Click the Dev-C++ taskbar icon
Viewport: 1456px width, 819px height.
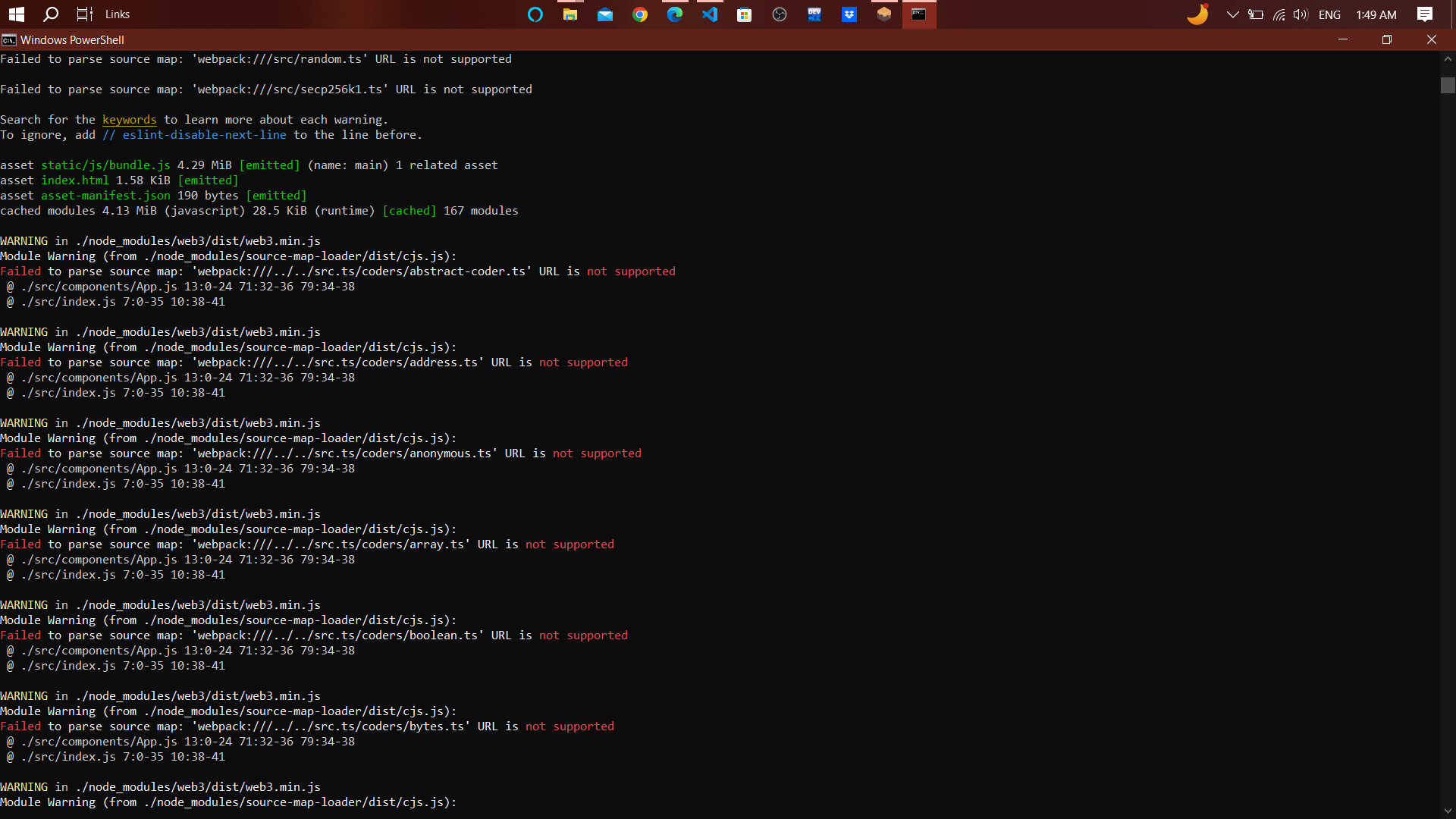[x=814, y=14]
